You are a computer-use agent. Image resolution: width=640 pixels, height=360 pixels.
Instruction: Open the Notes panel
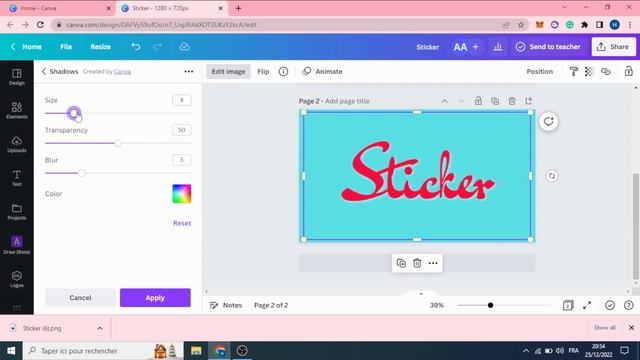pos(226,305)
